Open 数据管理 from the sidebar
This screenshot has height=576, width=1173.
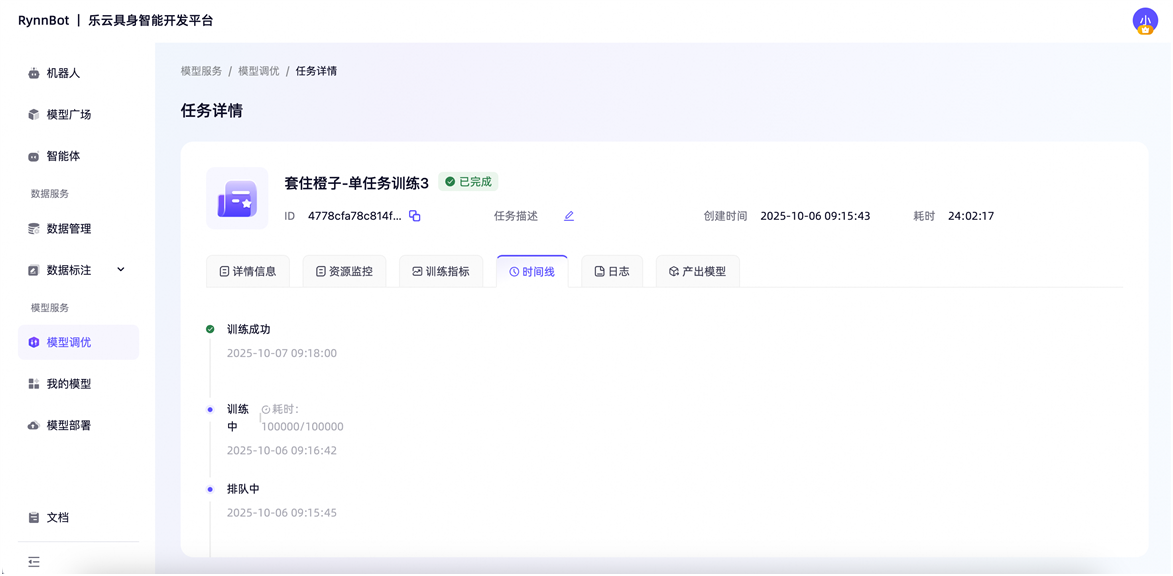[x=78, y=228]
